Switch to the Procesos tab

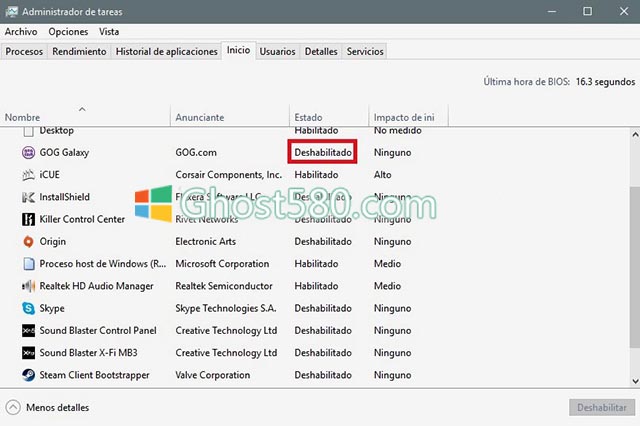pos(24,51)
